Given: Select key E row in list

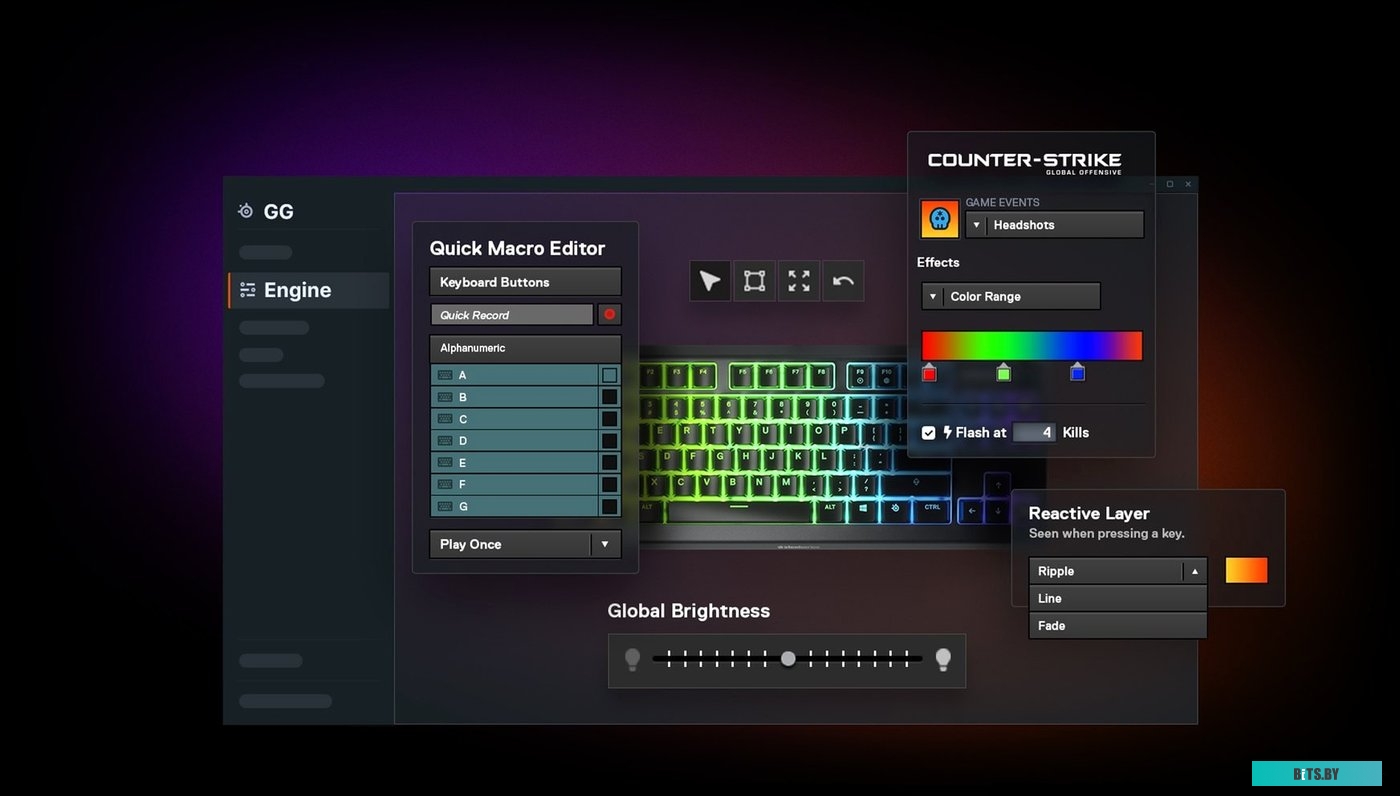Looking at the screenshot, I should point(515,463).
